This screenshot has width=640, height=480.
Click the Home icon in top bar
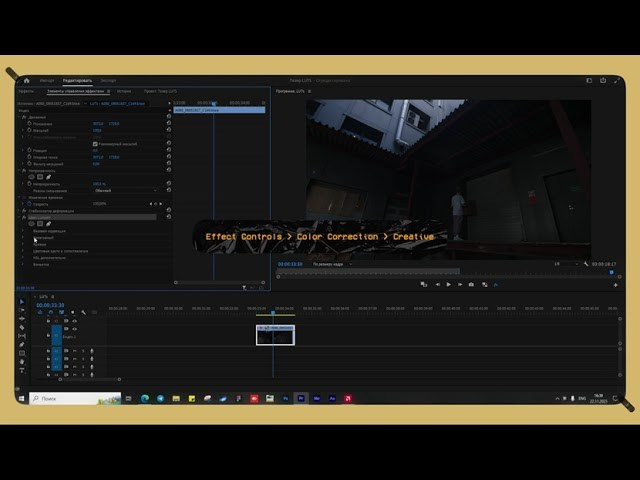[x=27, y=80]
